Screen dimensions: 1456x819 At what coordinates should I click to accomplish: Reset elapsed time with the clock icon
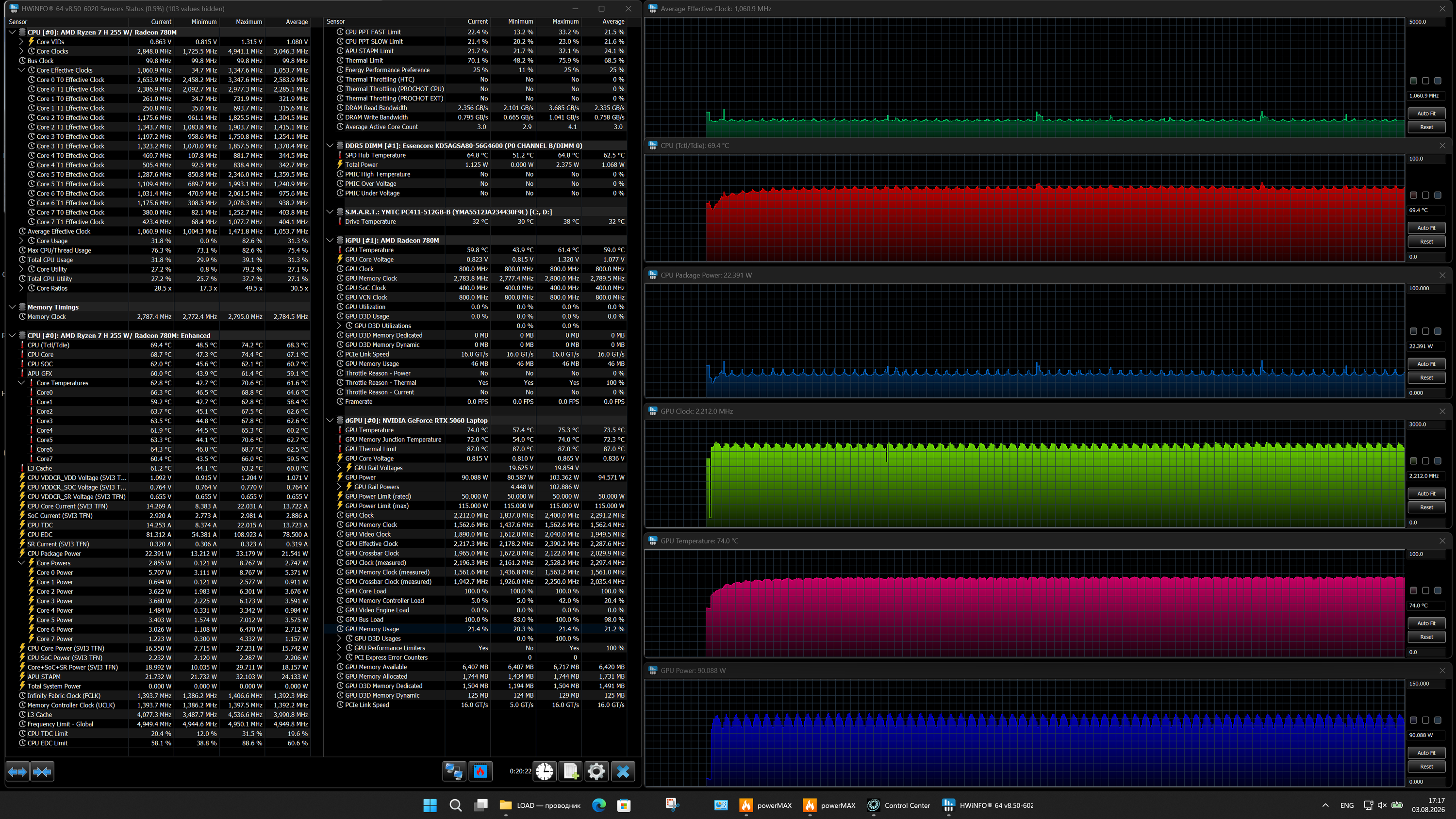click(545, 771)
